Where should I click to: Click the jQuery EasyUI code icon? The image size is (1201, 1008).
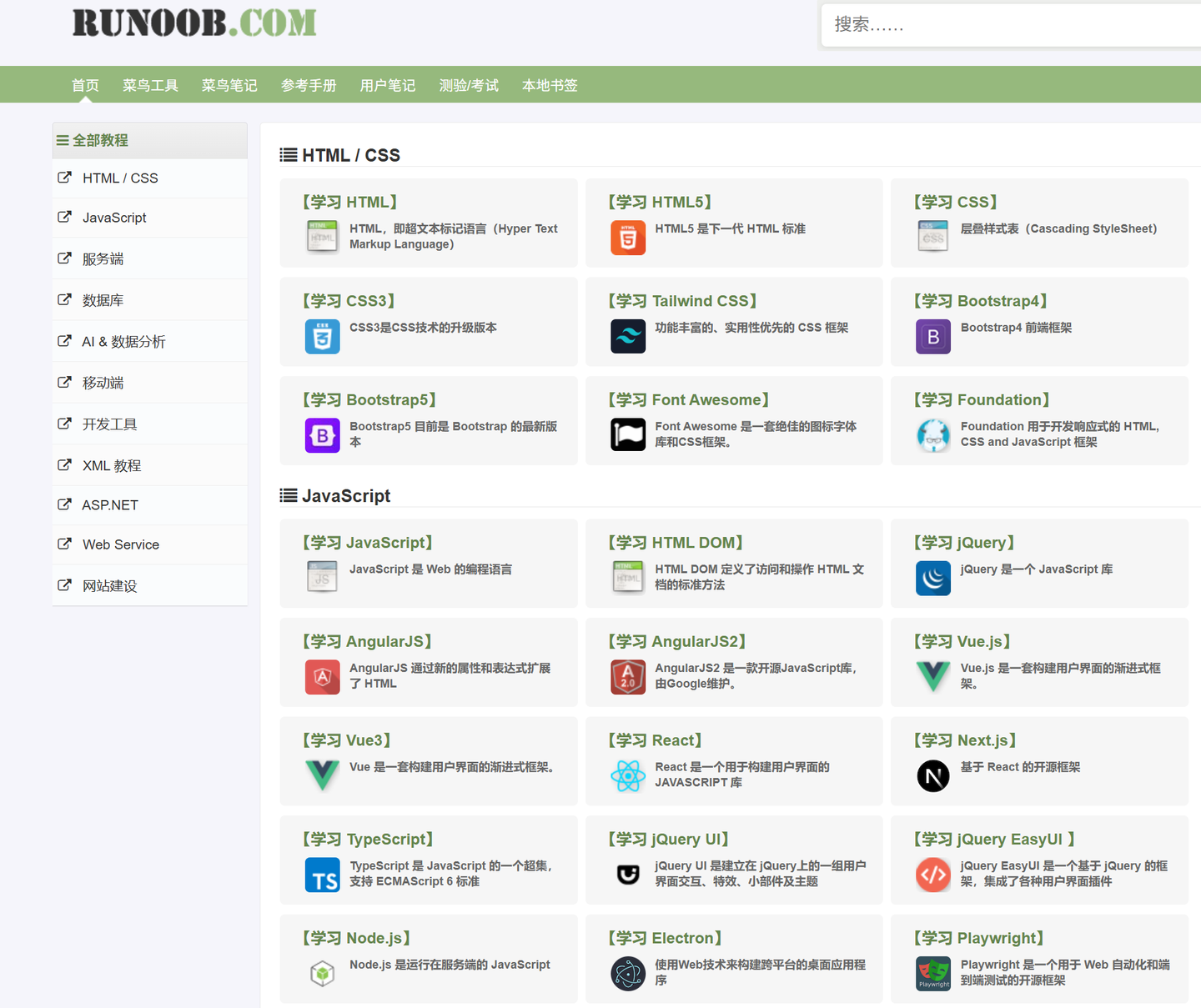[x=933, y=875]
